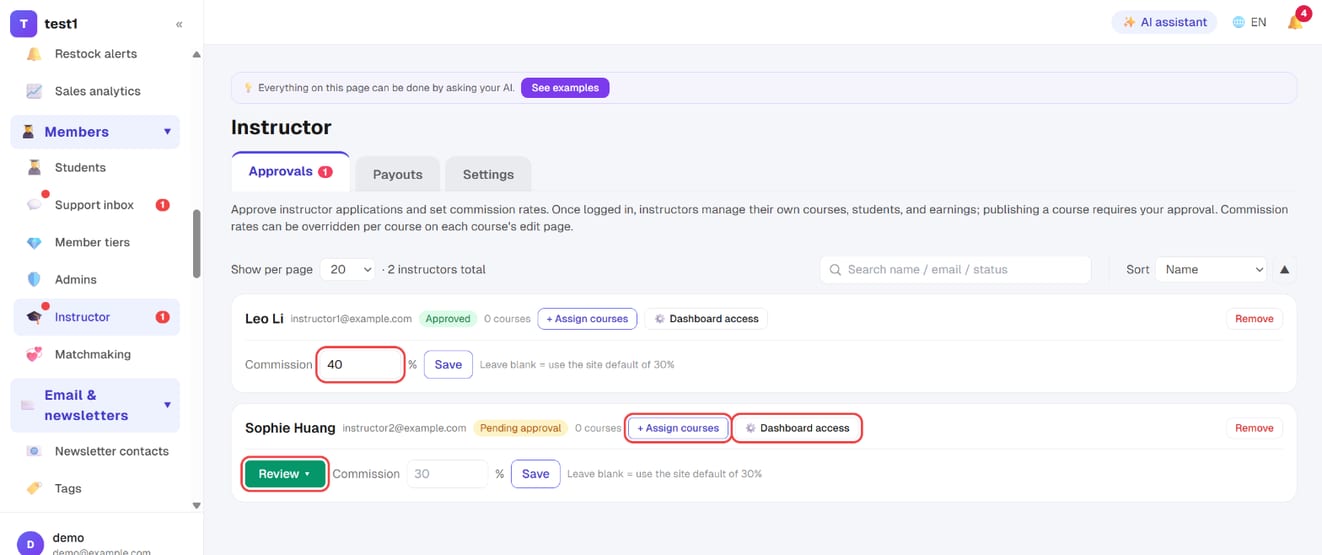Click the globe language icon
This screenshot has width=1322, height=555.
pyautogui.click(x=1238, y=22)
